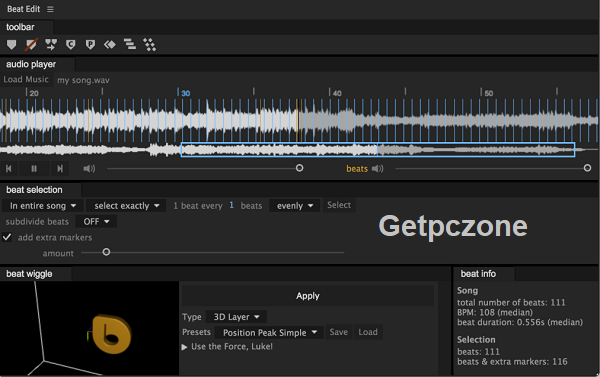Select the audio player panel tab
The height and width of the screenshot is (377, 600).
(x=31, y=64)
